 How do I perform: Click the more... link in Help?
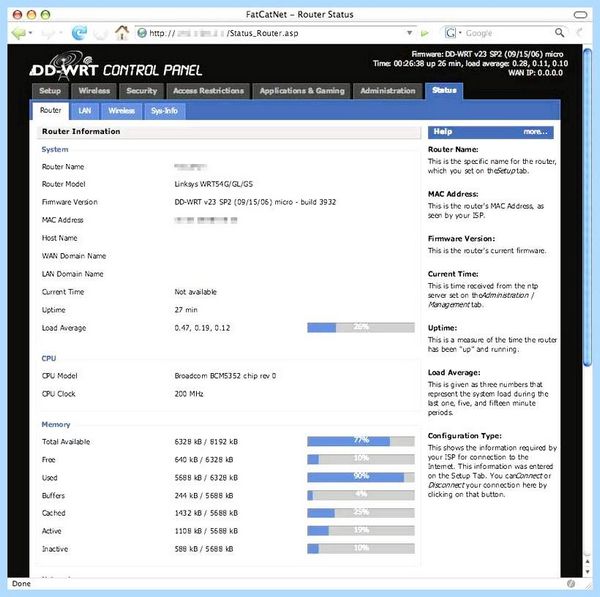click(x=535, y=132)
